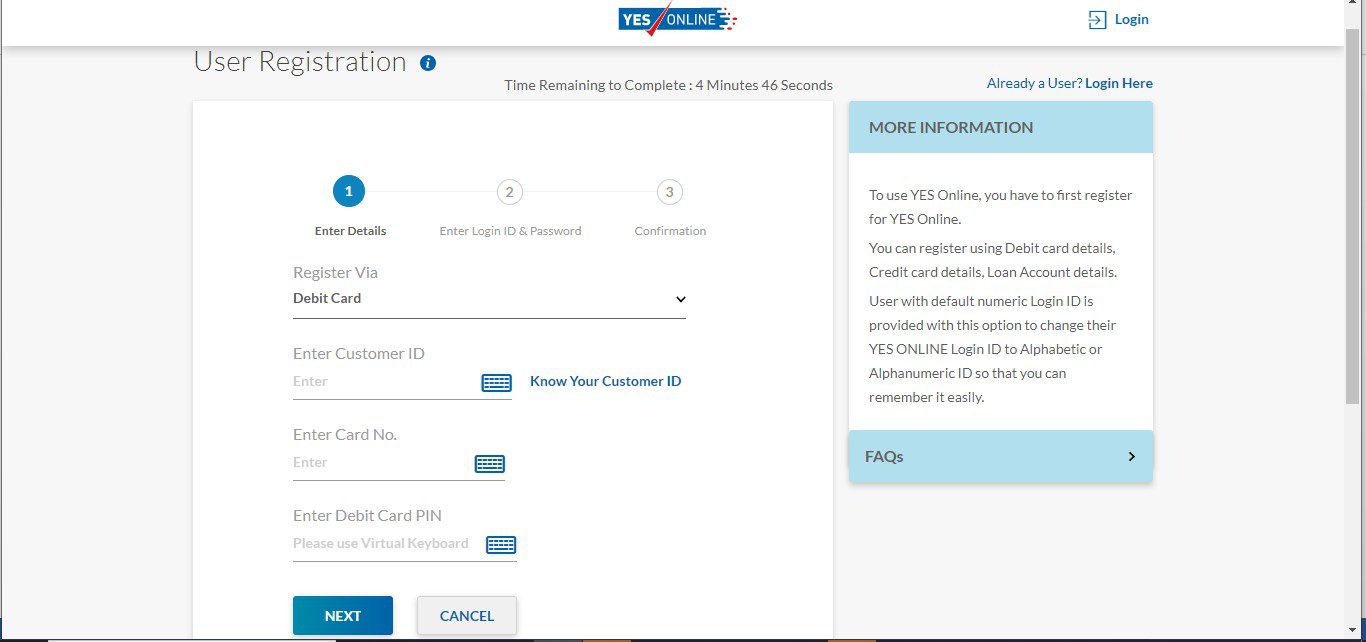Viewport: 1366px width, 642px height.
Task: Select step 2 Enter Login ID & Password
Action: (509, 191)
